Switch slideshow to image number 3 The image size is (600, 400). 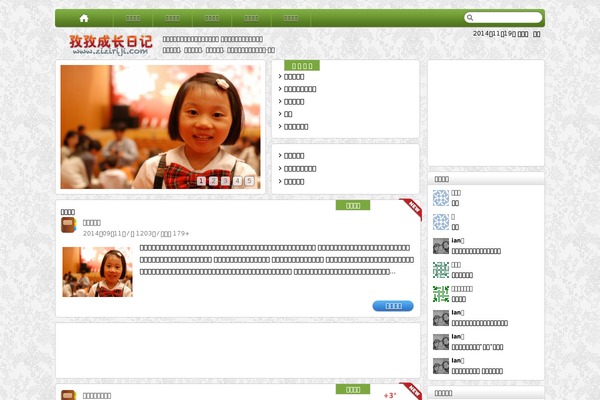coord(225,181)
